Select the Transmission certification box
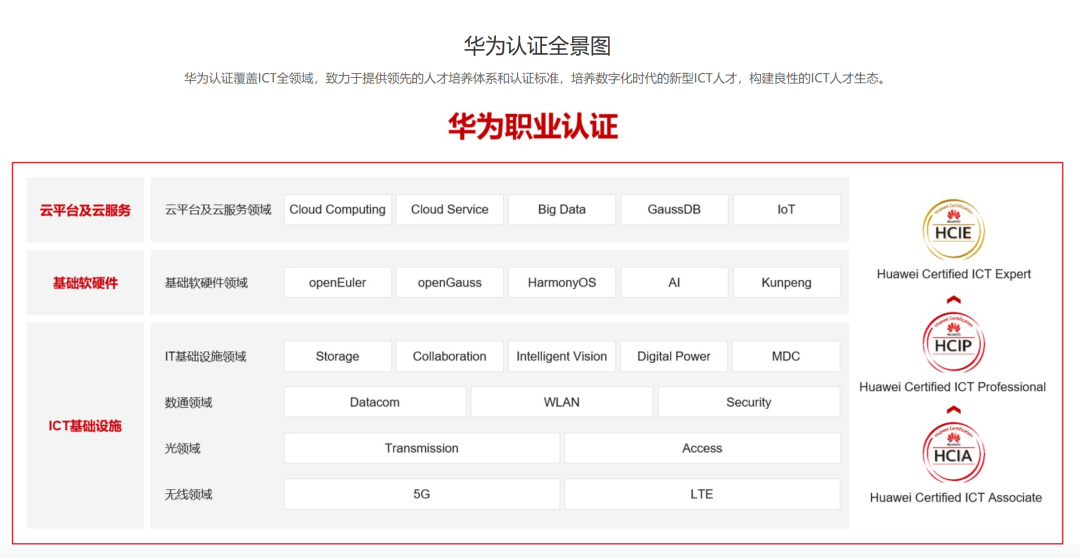1080x558 pixels. pyautogui.click(x=422, y=448)
